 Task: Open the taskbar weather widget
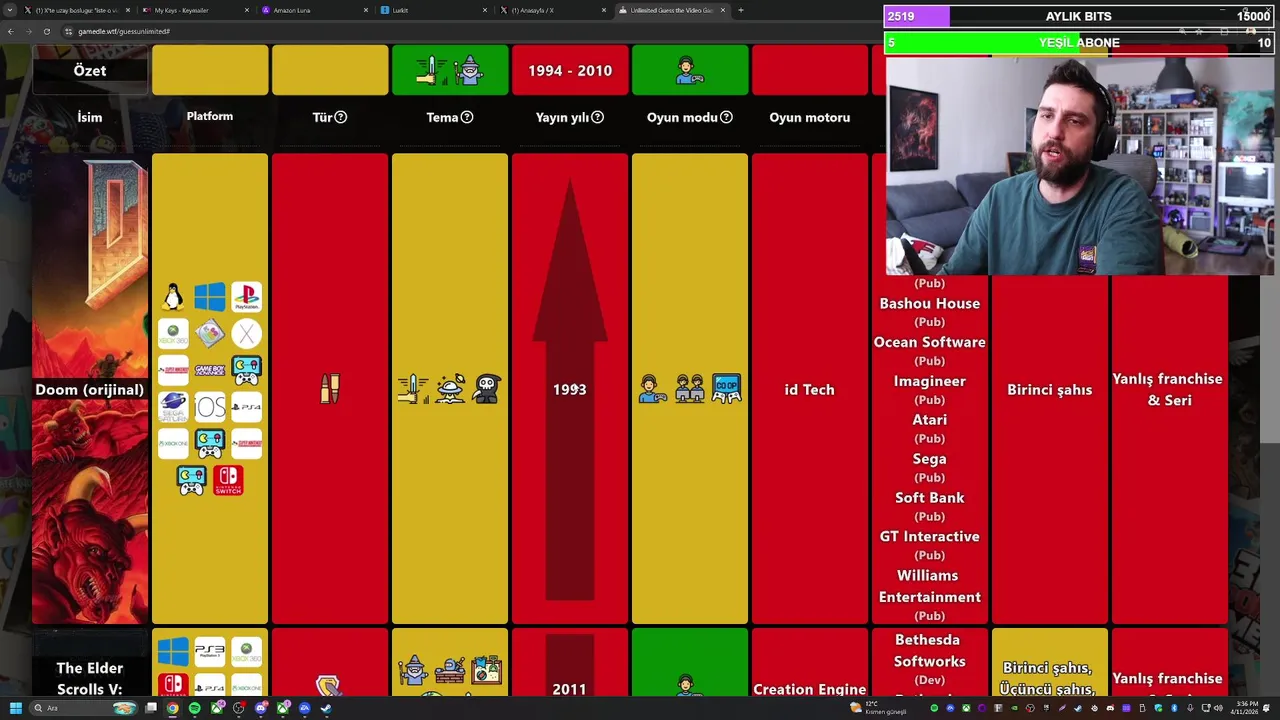(877, 708)
